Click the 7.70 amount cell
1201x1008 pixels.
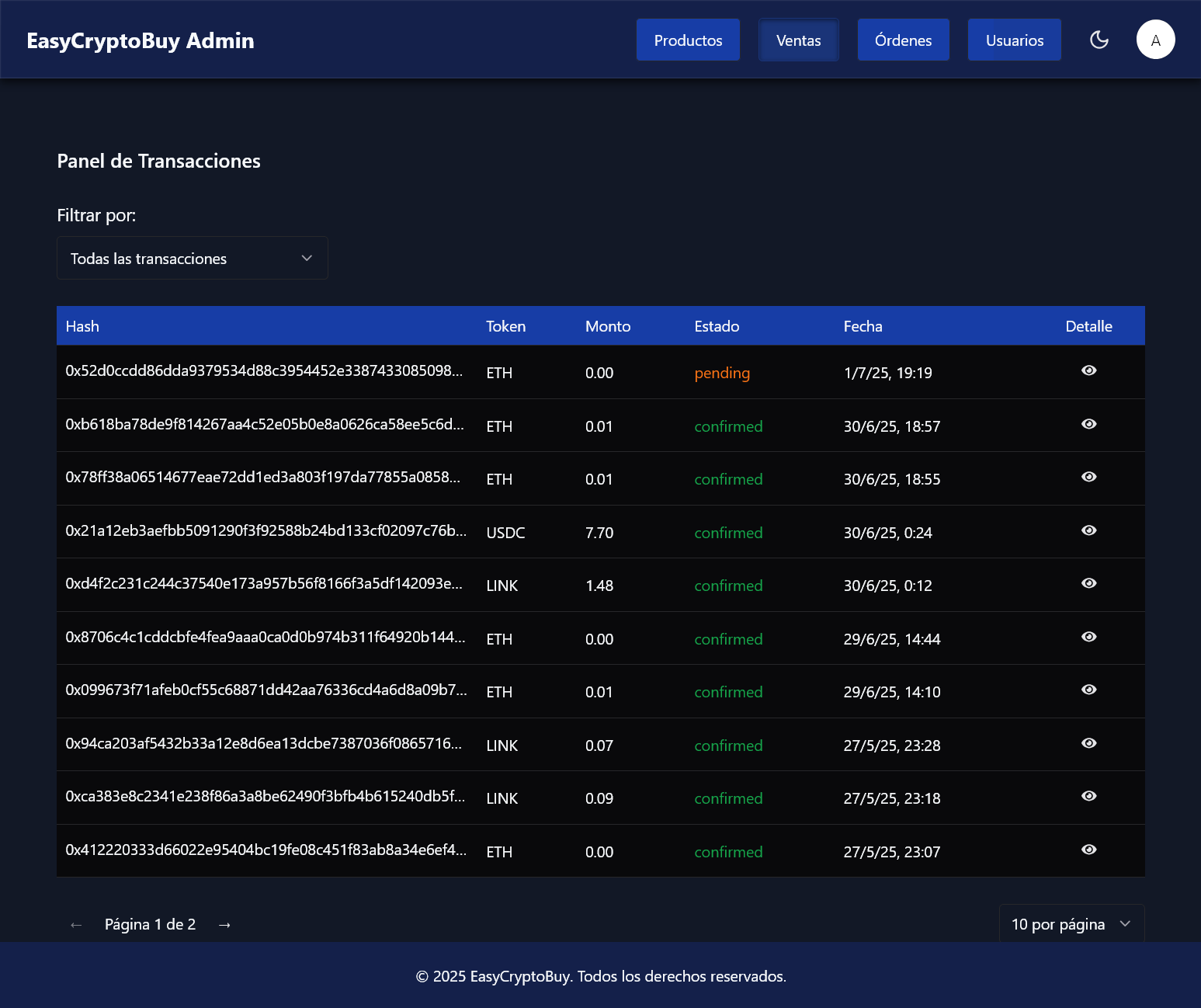point(599,533)
